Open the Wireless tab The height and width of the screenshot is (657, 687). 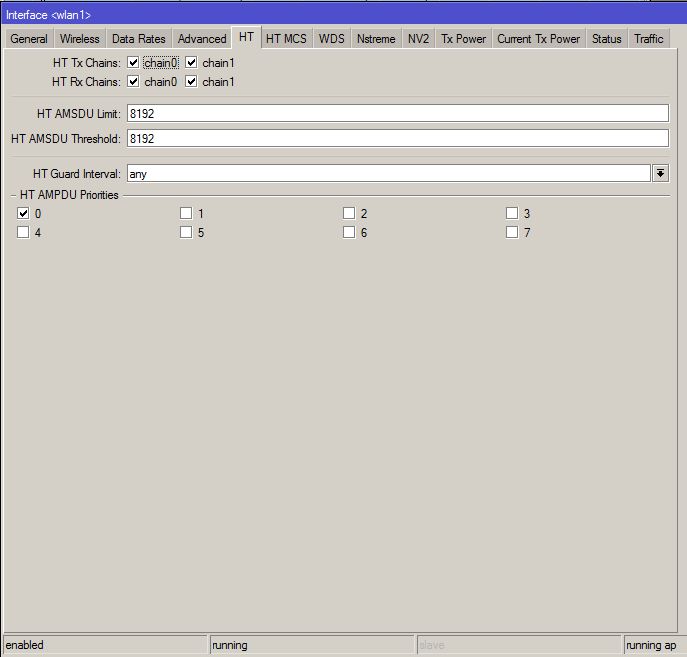(80, 39)
